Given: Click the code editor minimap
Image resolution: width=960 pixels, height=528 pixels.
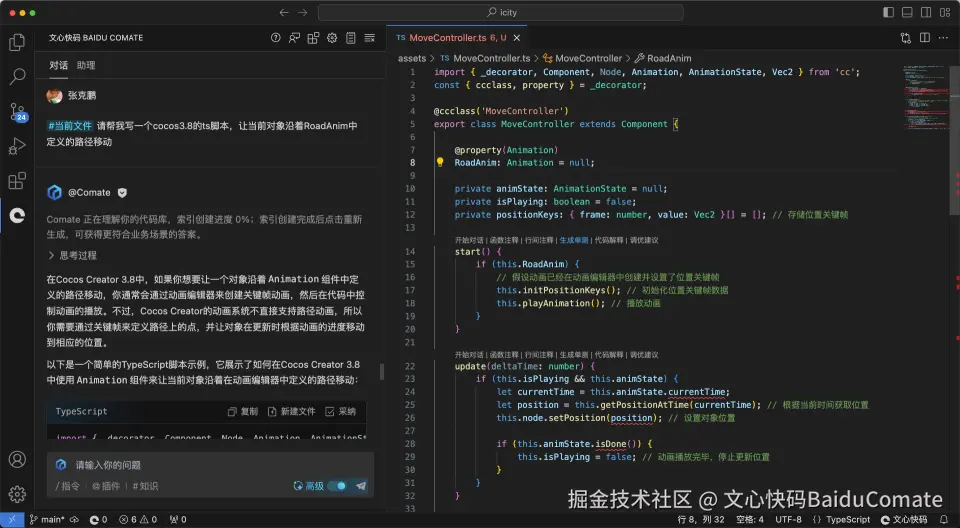Looking at the screenshot, I should click(x=926, y=98).
